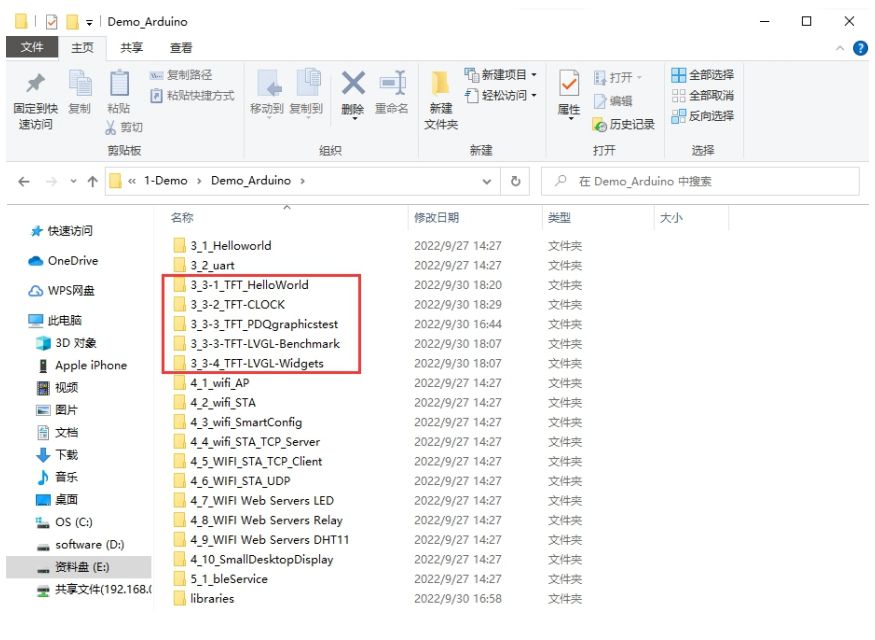Viewport: 875px width, 640px height.
Task: Open the New Item dropdown
Action: pos(501,75)
